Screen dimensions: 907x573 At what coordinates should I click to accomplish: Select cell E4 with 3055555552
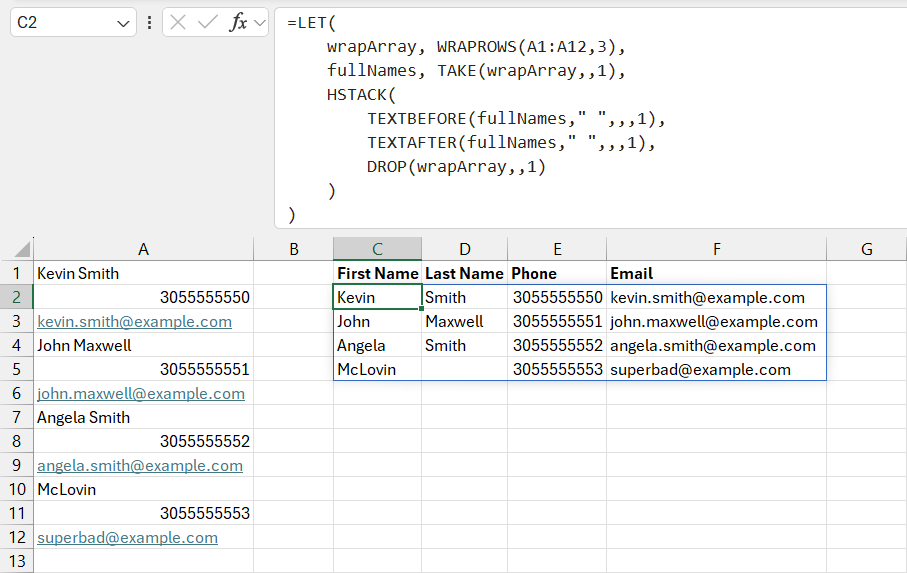(x=557, y=345)
